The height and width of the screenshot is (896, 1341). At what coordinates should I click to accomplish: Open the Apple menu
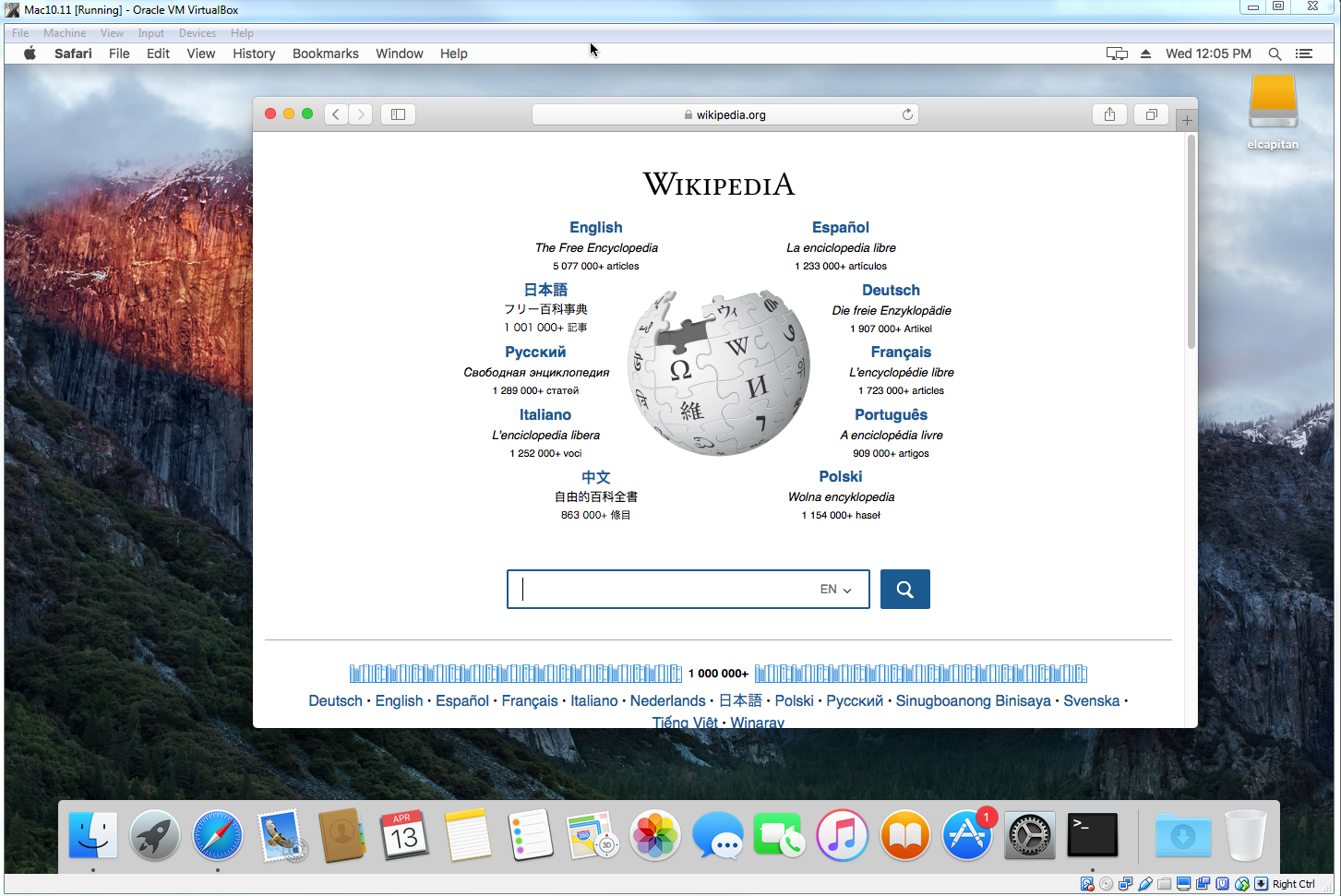pos(30,54)
